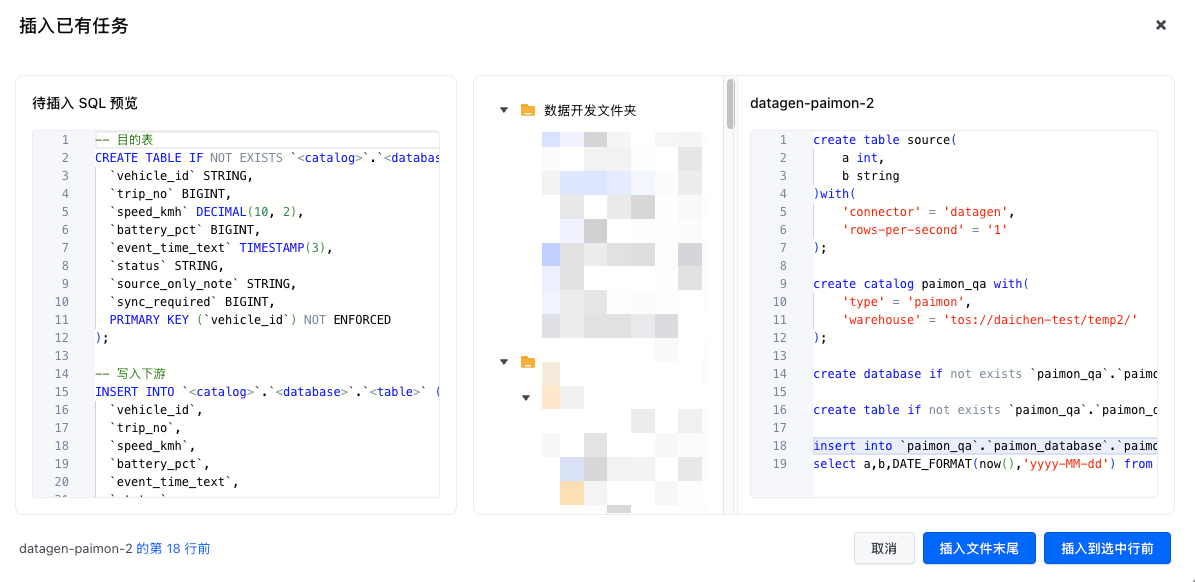Click the 取消 button
Viewport: 1195px width, 582px height.
click(883, 548)
